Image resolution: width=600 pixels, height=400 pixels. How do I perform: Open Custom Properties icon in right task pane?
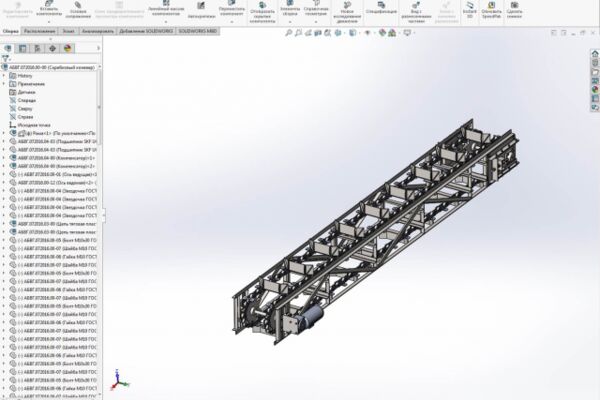coord(595,99)
